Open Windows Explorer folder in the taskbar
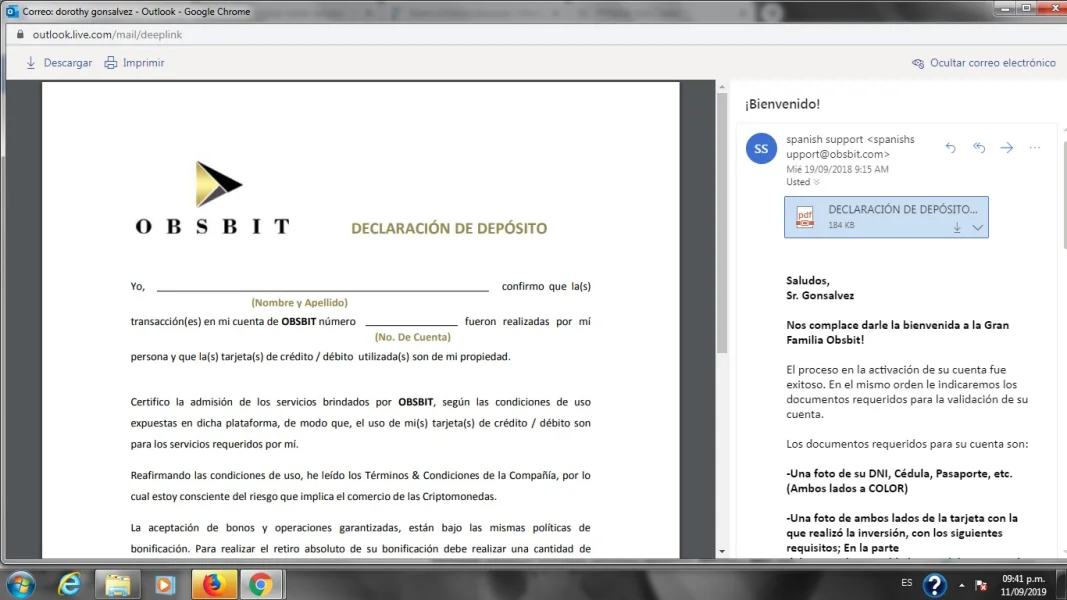This screenshot has width=1067, height=600. tap(117, 584)
